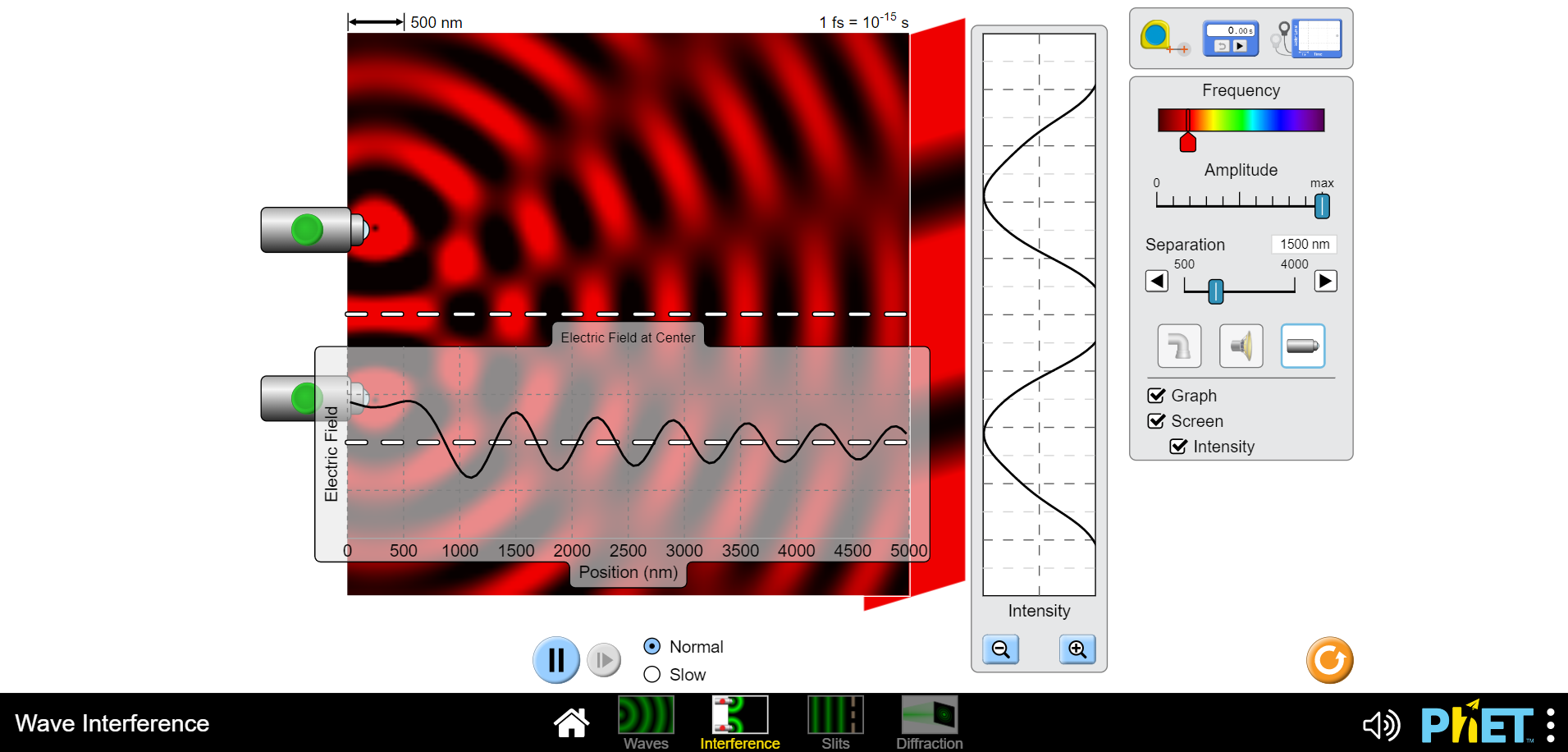This screenshot has width=1568, height=752.
Task: Switch to the water faucet source
Action: tap(1179, 346)
